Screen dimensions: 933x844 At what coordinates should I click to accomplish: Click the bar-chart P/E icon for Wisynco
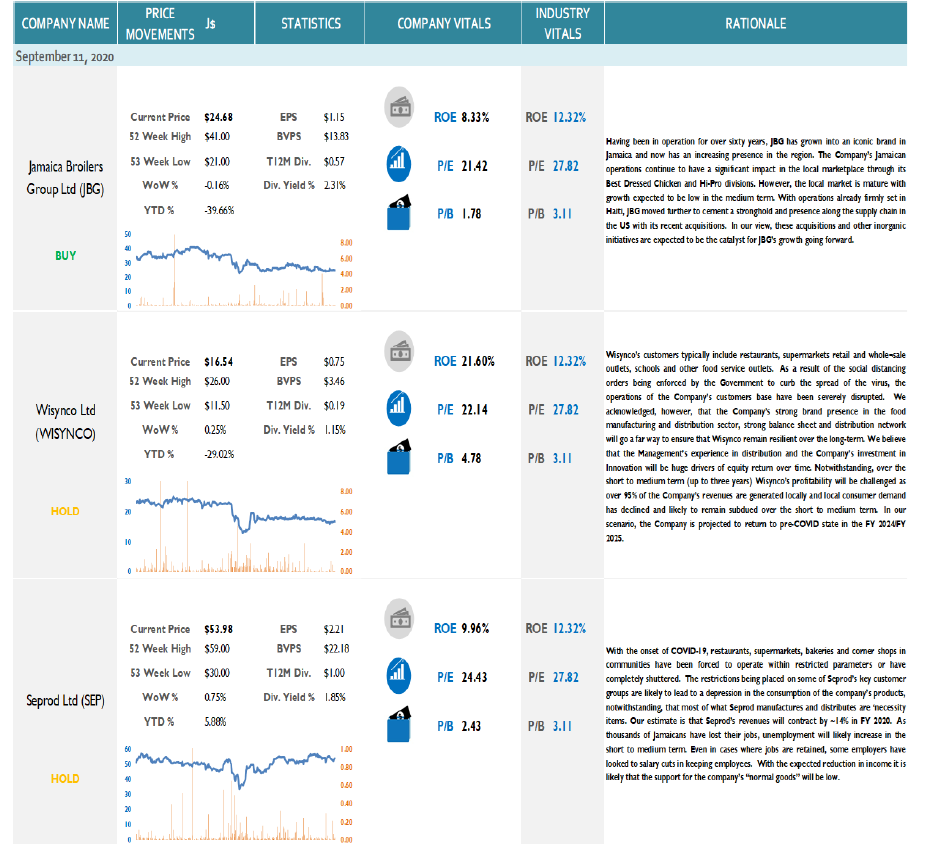coord(399,408)
